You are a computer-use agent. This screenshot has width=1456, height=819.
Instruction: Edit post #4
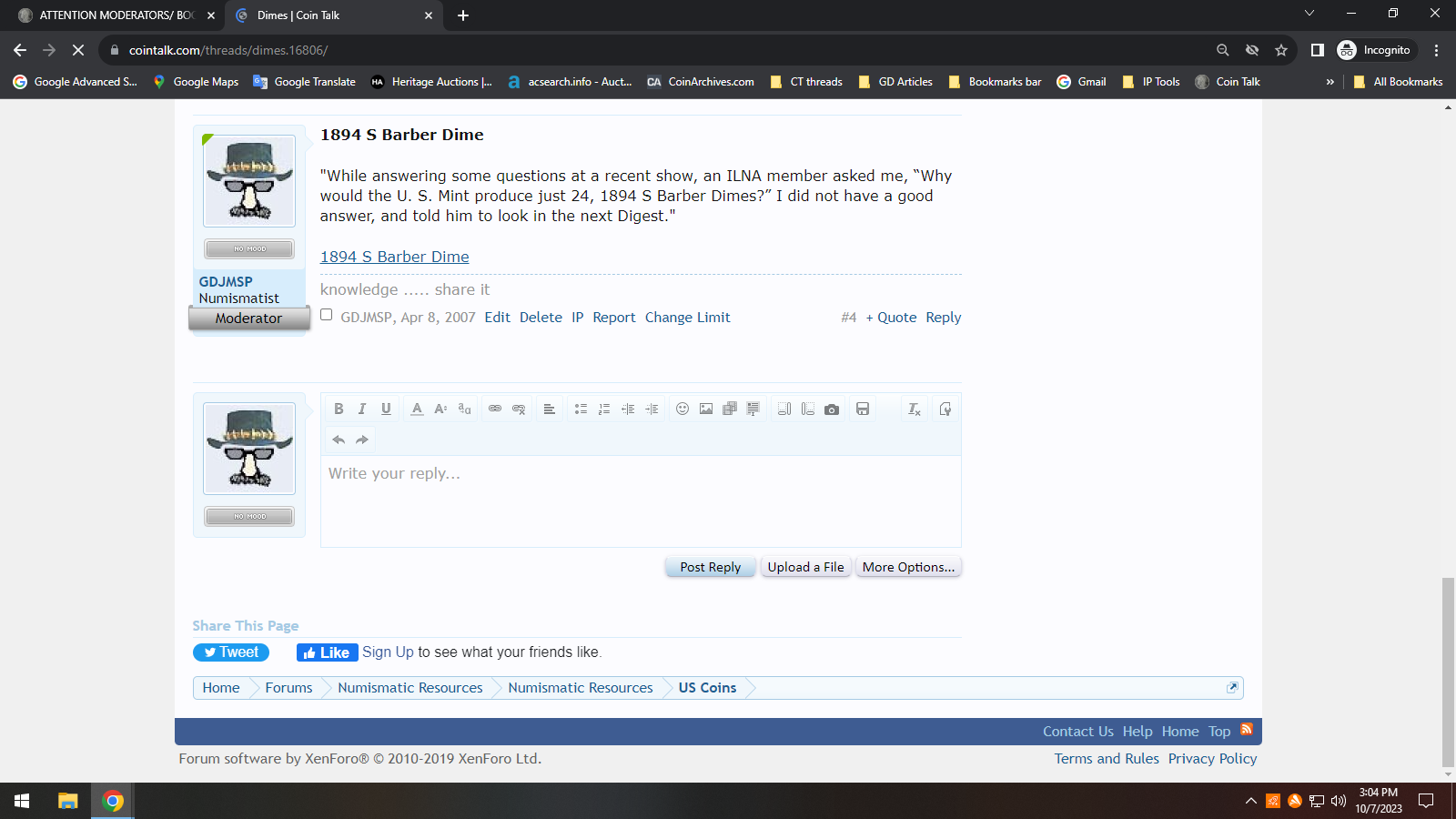(497, 318)
